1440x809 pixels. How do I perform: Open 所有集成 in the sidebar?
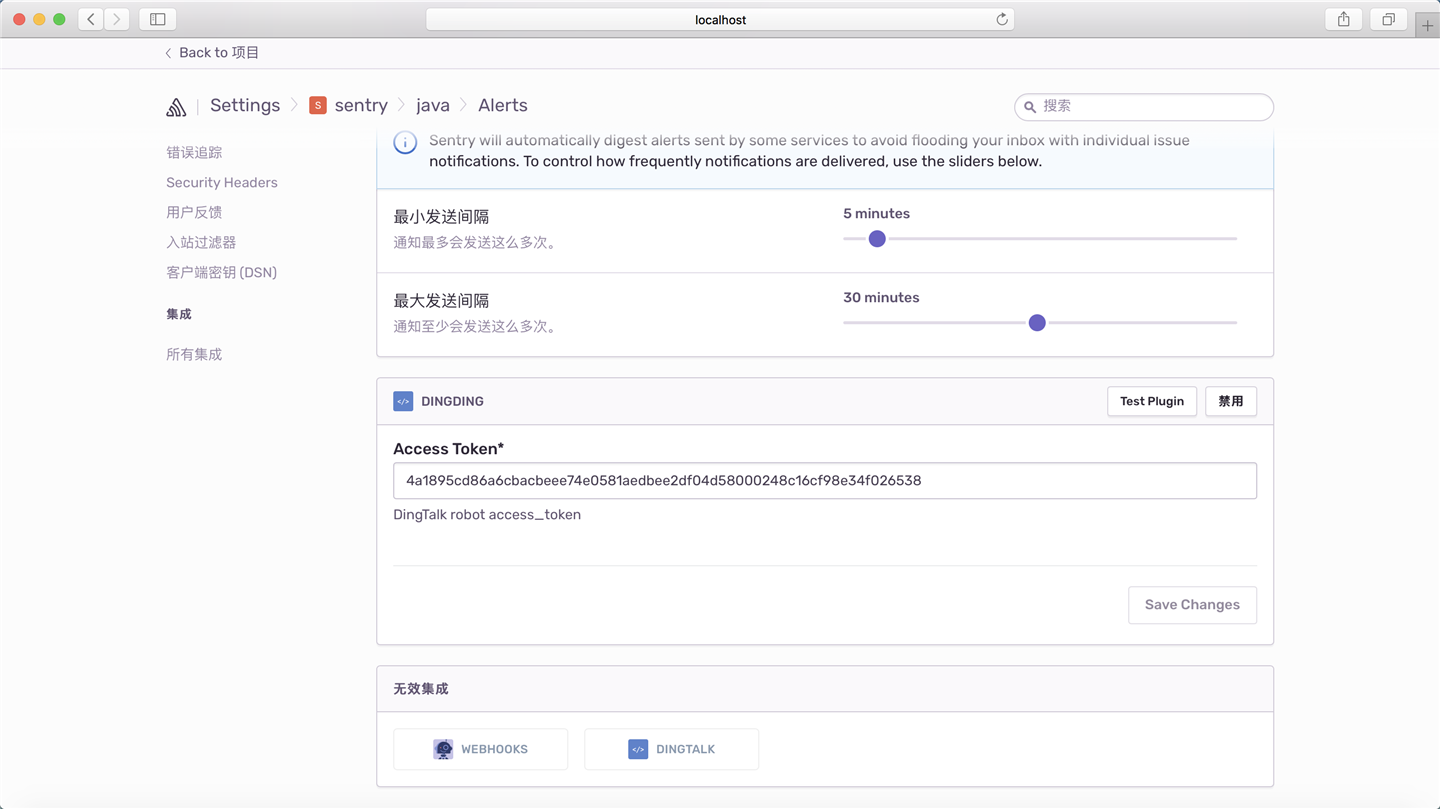click(194, 354)
